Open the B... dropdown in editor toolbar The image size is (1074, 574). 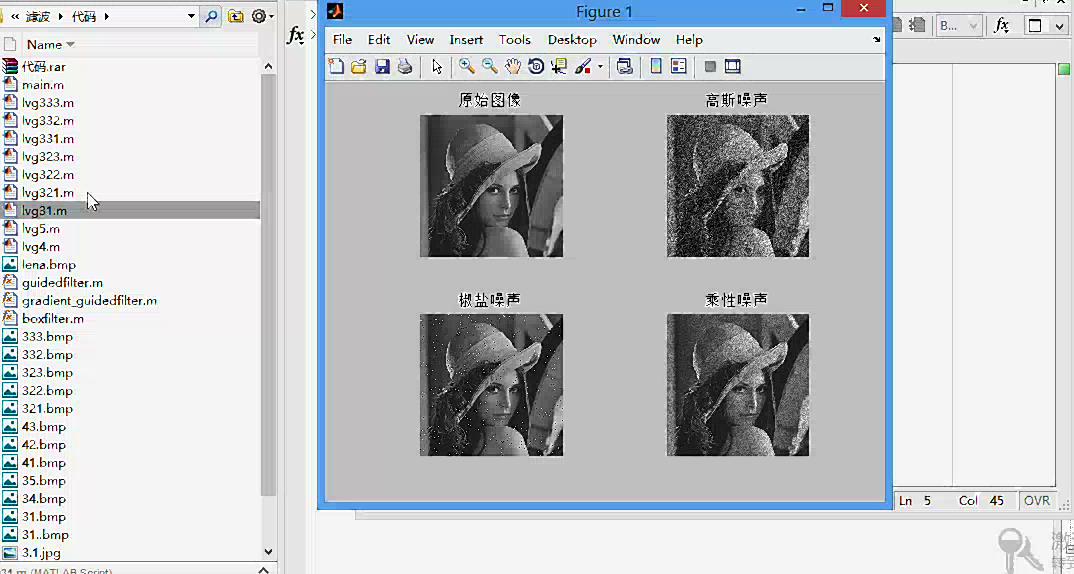(x=959, y=26)
